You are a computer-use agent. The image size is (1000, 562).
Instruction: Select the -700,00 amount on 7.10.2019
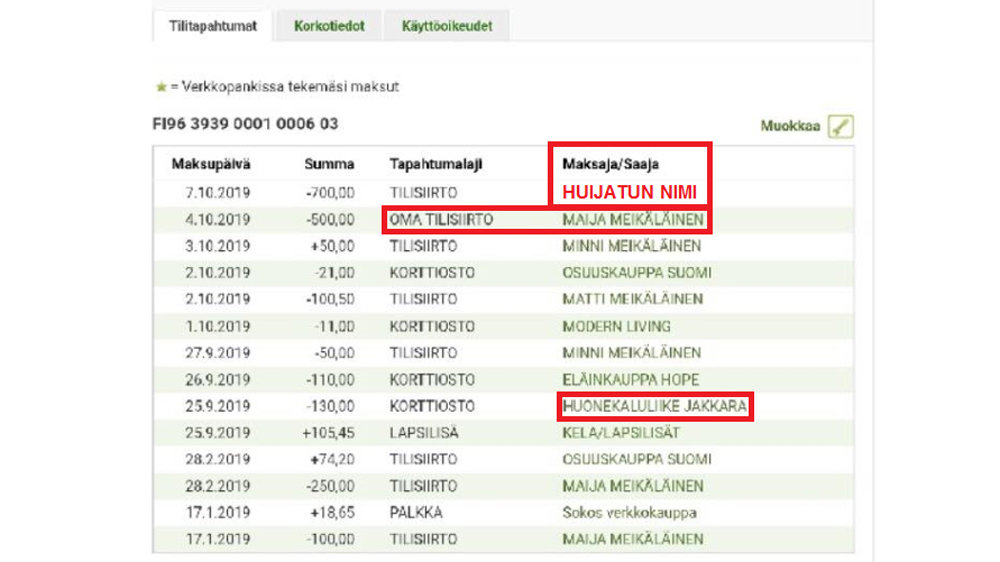[330, 193]
